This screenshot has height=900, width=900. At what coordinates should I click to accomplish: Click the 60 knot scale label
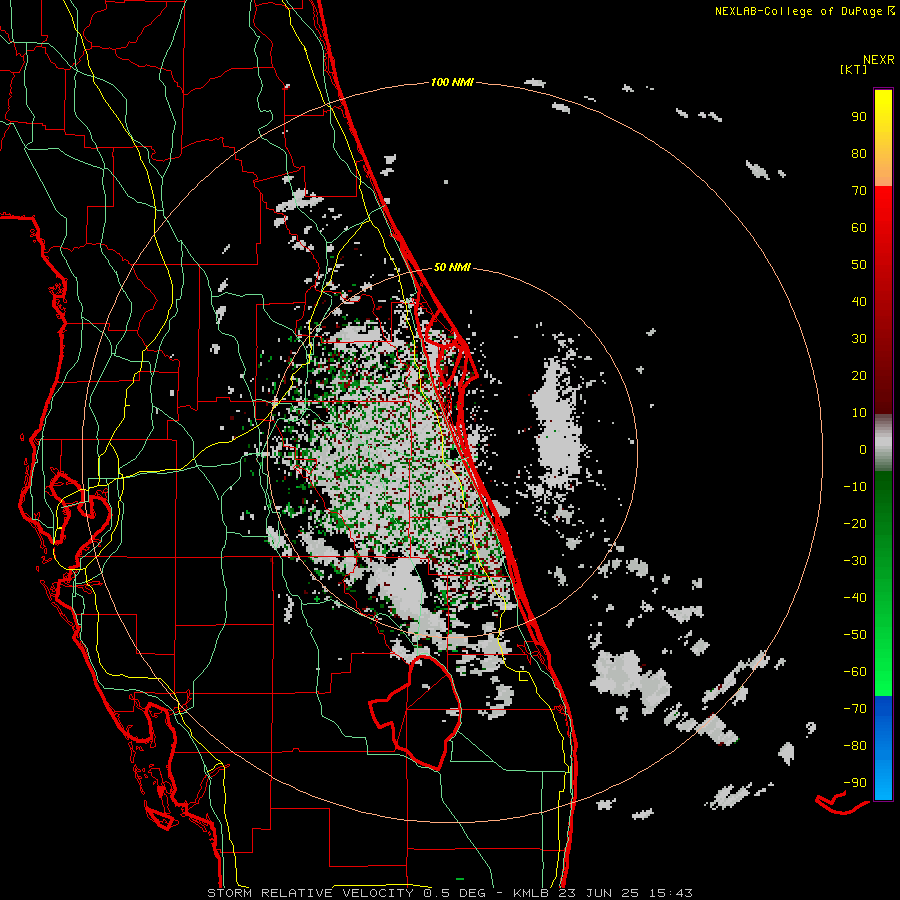click(859, 228)
